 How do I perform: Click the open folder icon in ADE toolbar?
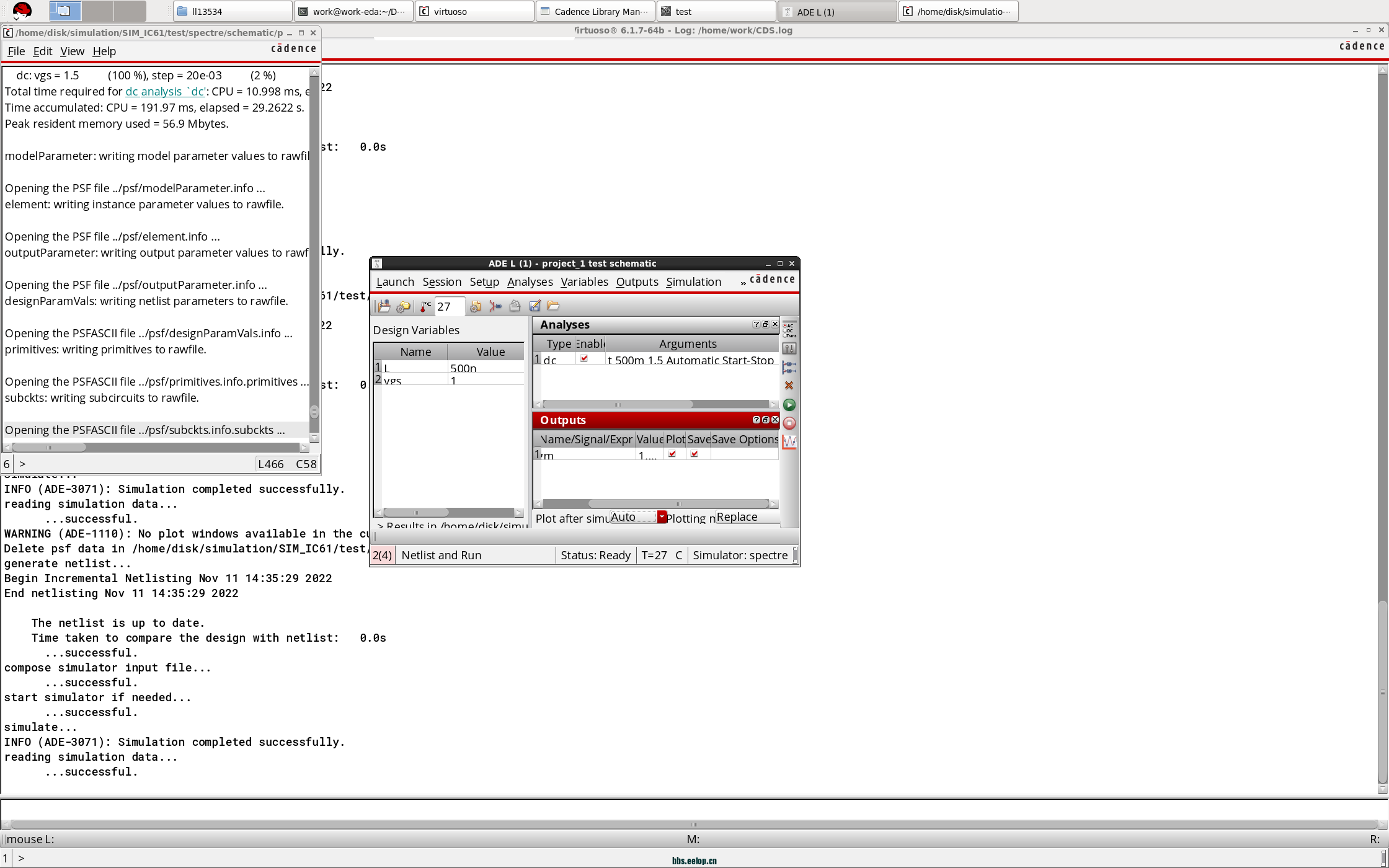[x=554, y=306]
